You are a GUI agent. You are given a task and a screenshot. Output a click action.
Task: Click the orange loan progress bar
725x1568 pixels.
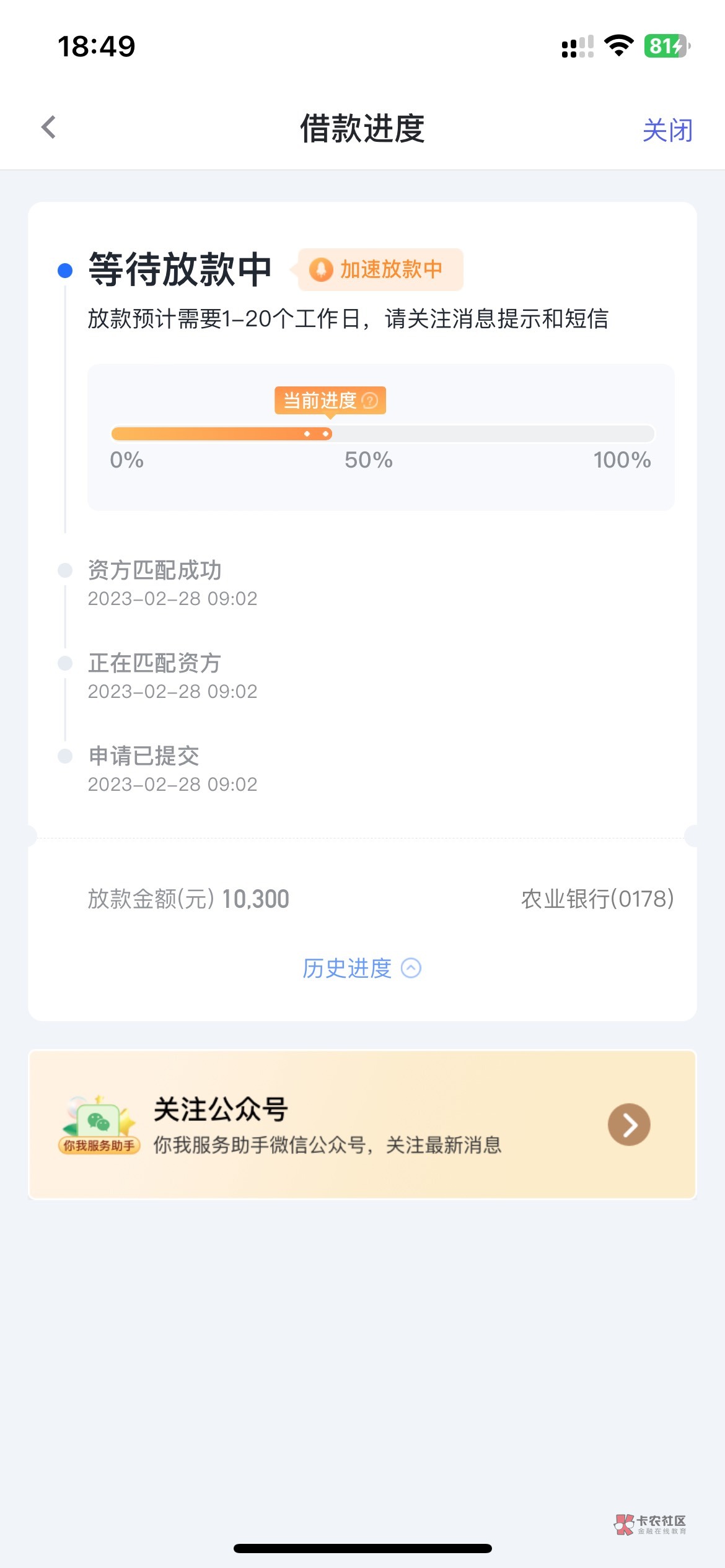[x=221, y=433]
